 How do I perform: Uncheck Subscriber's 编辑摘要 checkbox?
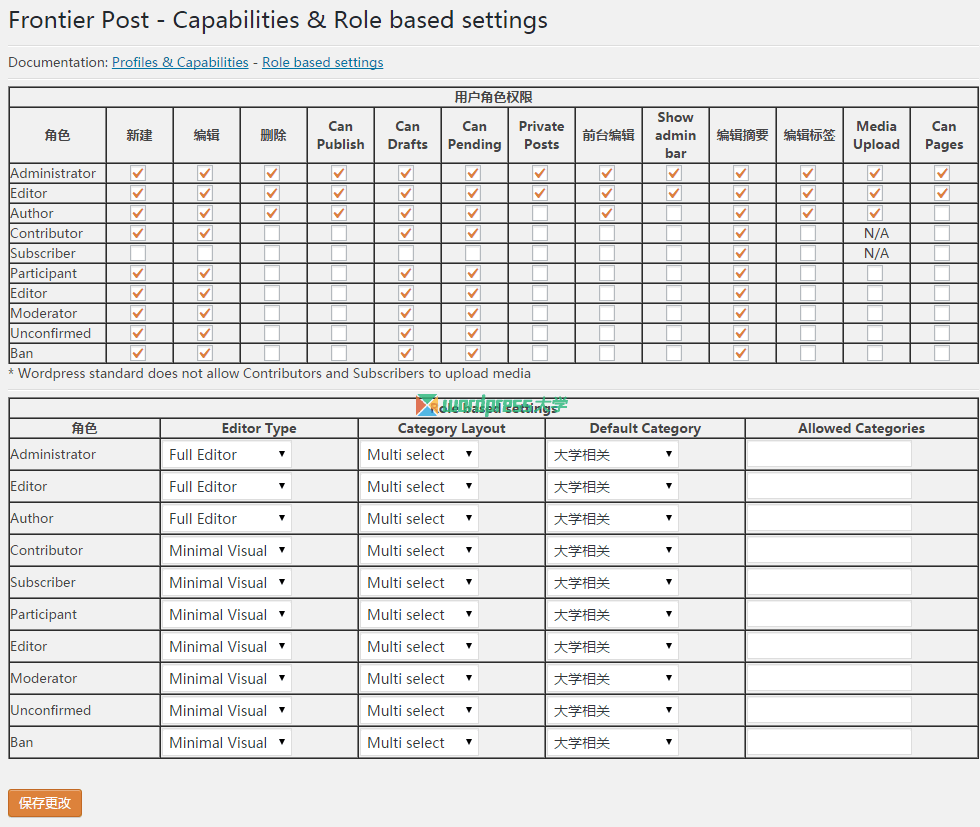(x=741, y=253)
